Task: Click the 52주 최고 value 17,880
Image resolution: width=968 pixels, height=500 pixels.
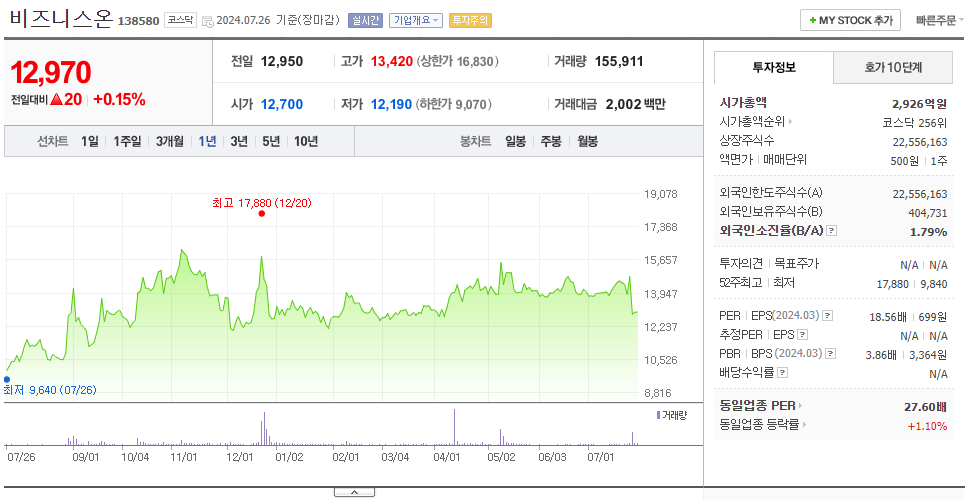Action: coord(893,284)
